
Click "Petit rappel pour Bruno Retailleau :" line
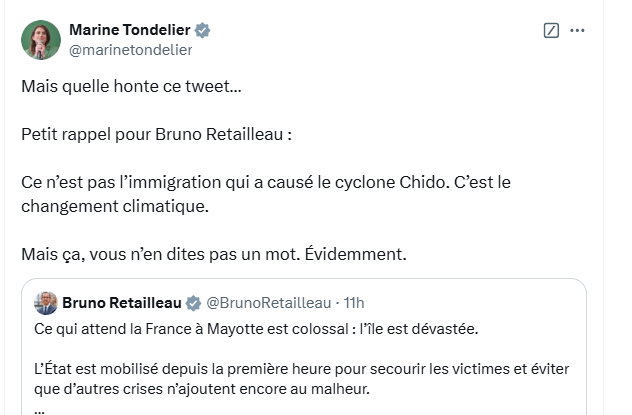point(157,134)
